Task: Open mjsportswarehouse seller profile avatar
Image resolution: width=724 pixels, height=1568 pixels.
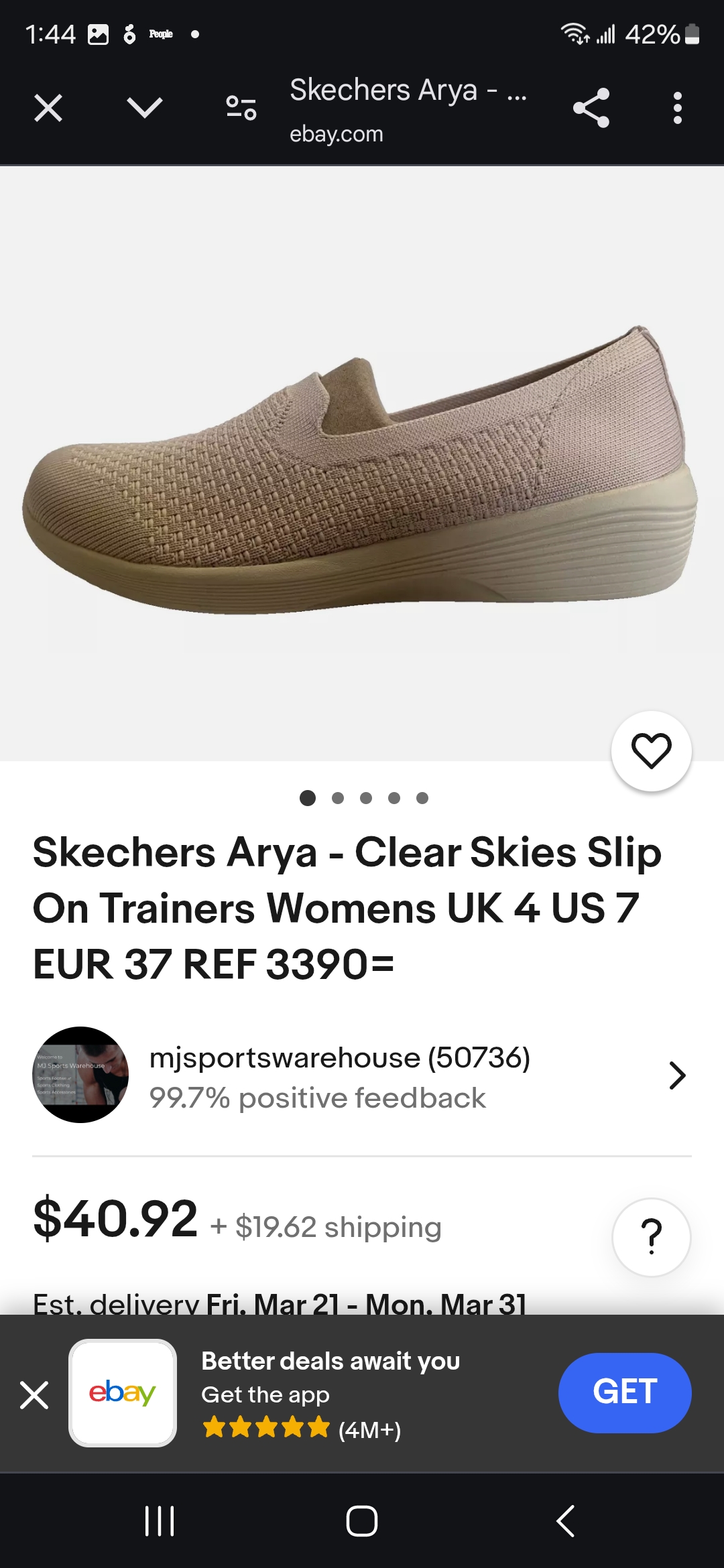Action: 80,1075
